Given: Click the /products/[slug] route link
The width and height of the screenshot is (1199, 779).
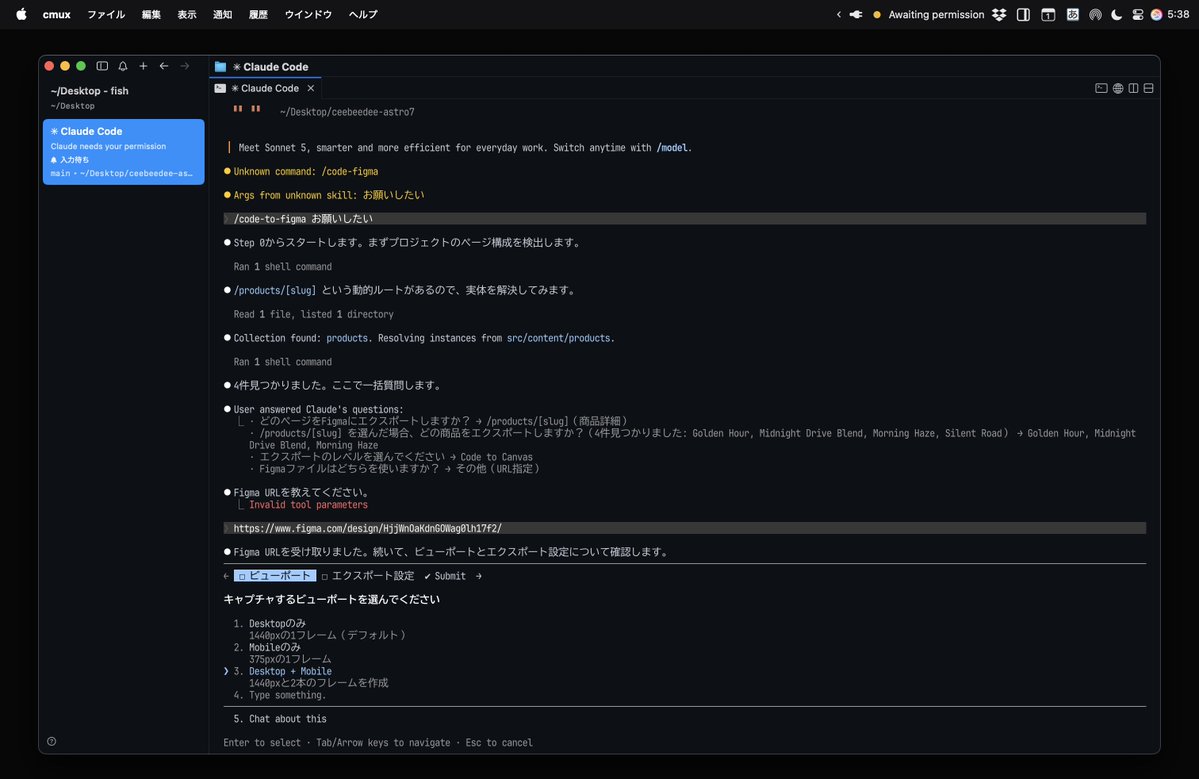Looking at the screenshot, I should 275,291.
